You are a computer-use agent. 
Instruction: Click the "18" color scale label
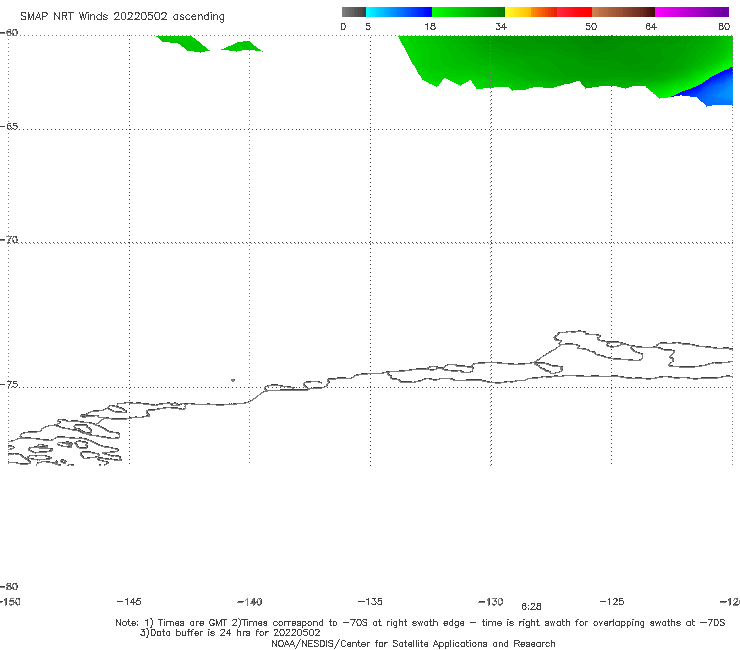[430, 26]
